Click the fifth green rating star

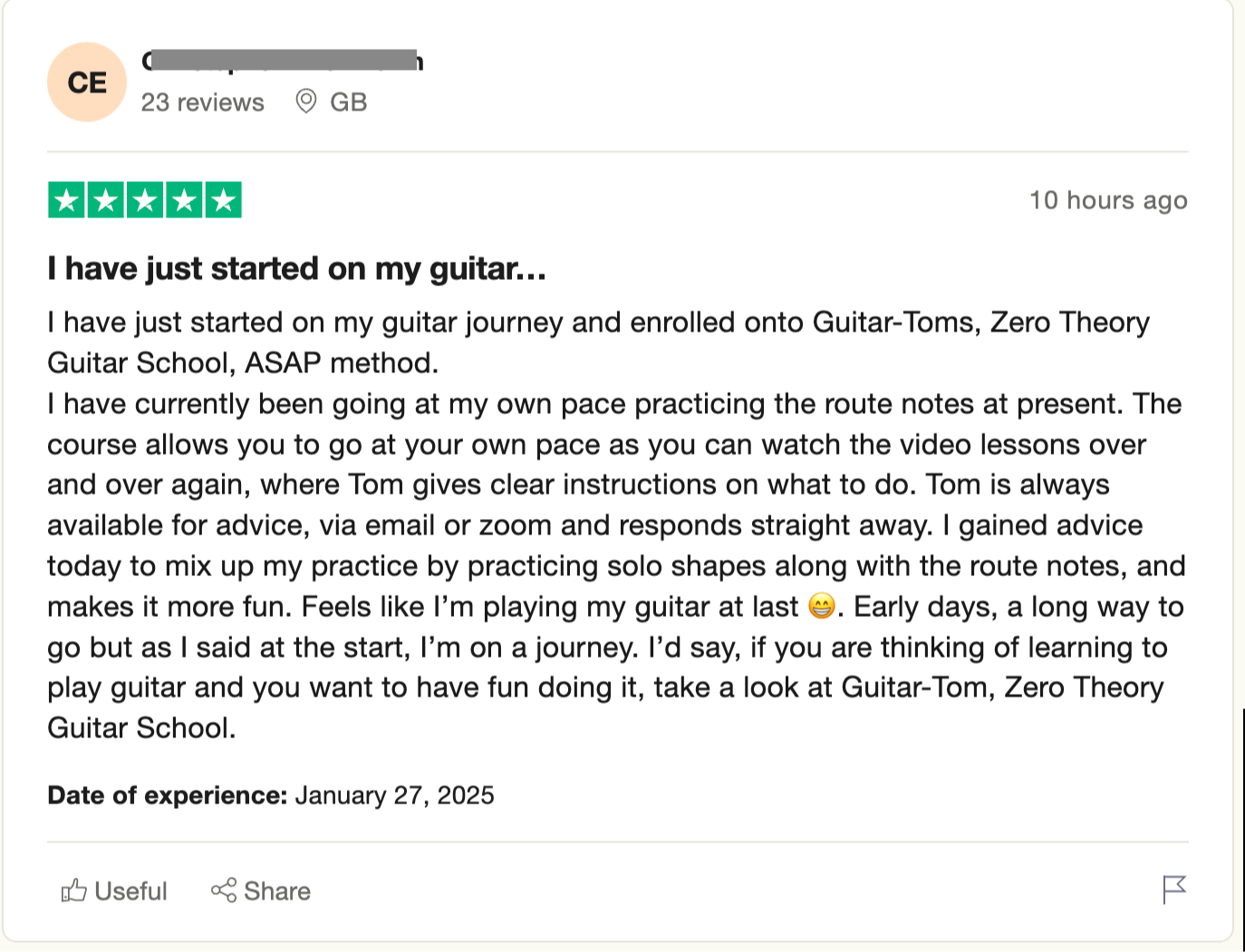pyautogui.click(x=224, y=200)
